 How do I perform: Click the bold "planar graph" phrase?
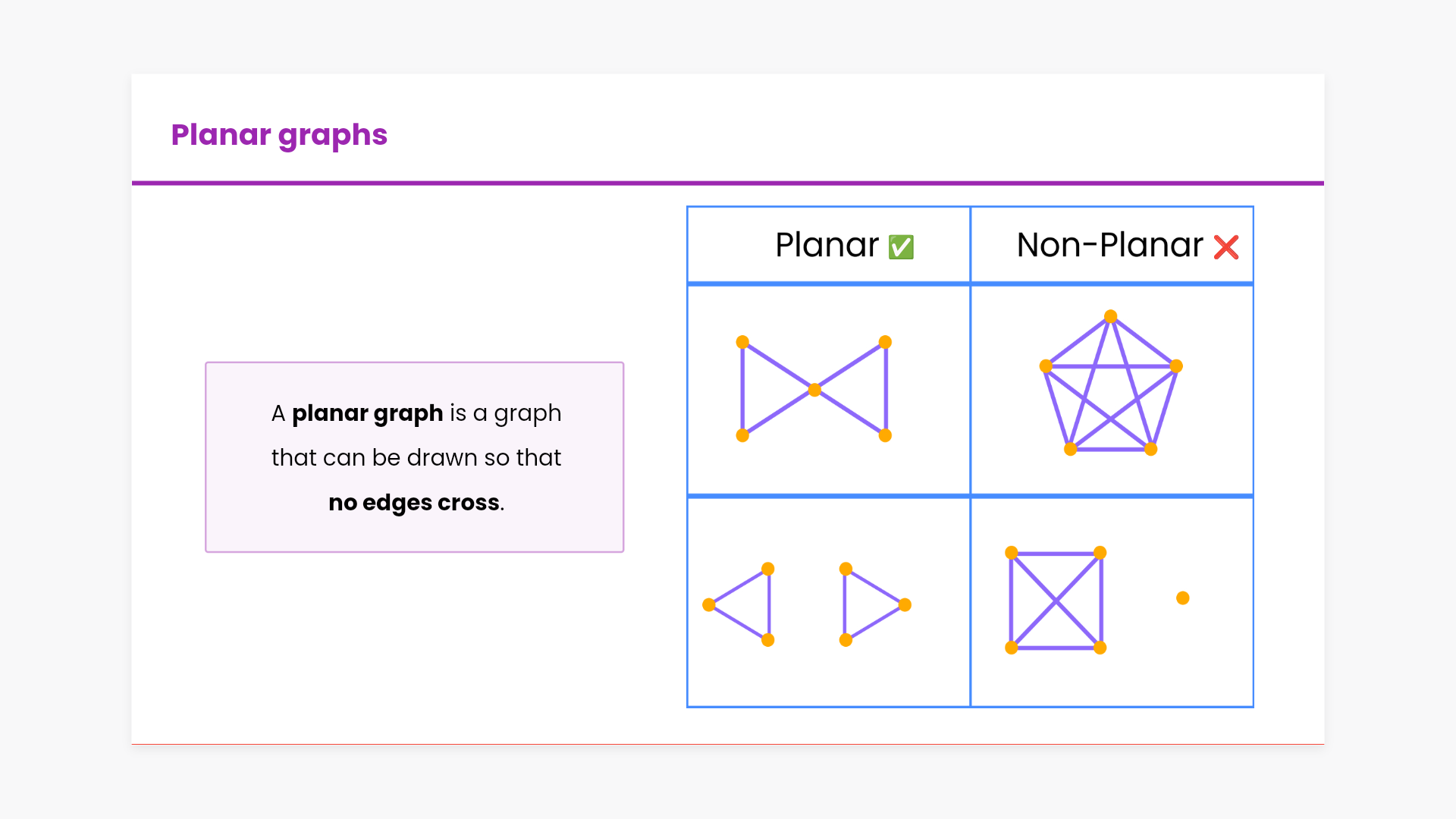(367, 413)
